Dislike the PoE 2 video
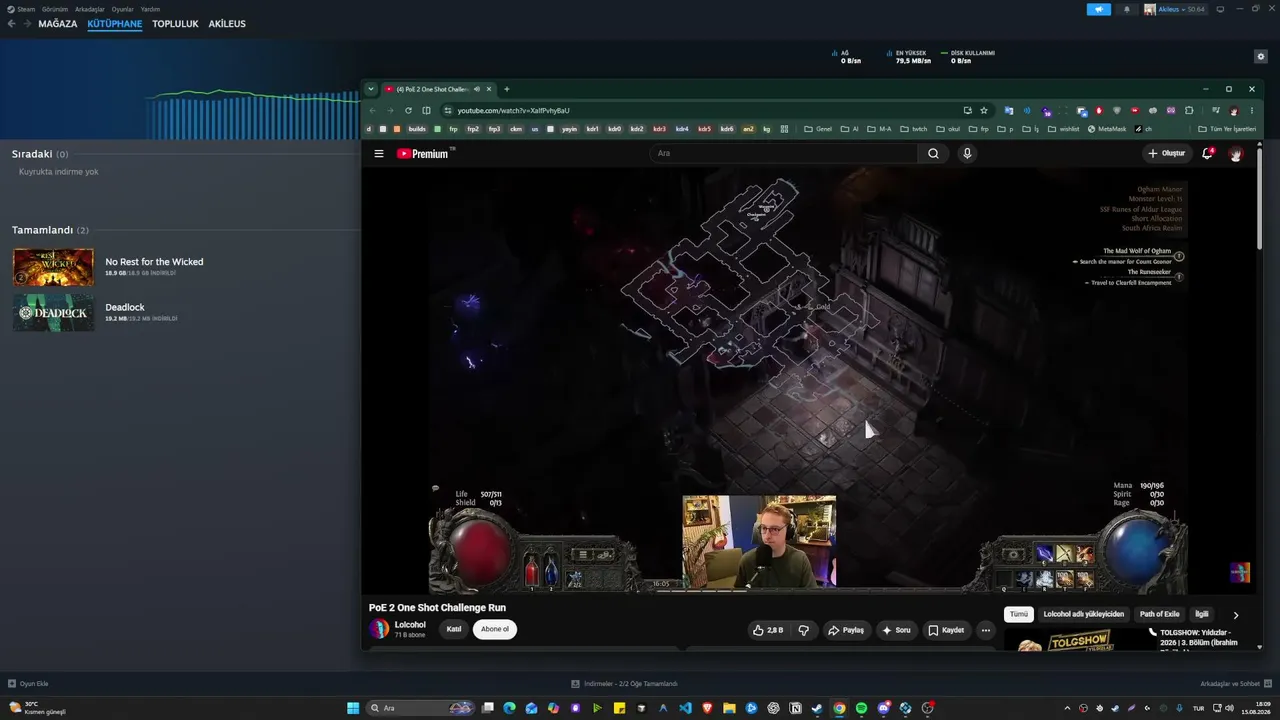 (803, 630)
